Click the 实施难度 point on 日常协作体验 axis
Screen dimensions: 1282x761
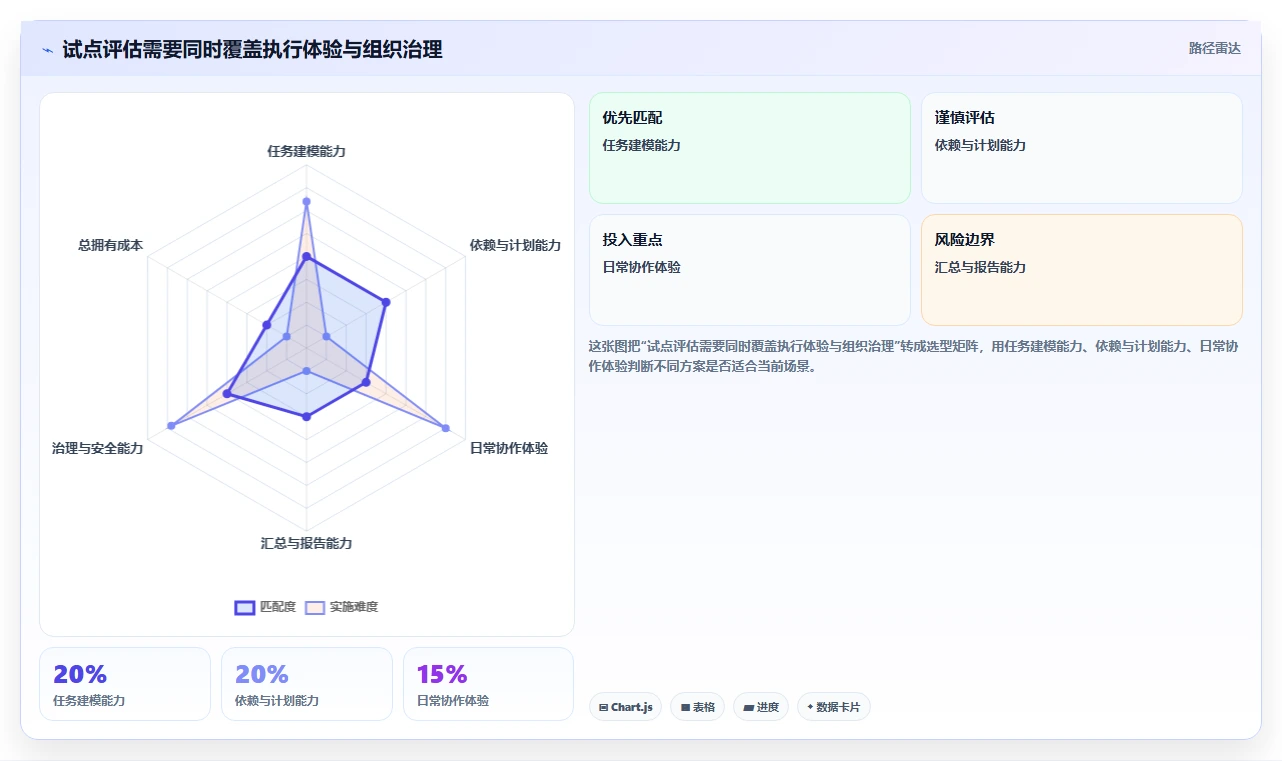coord(445,427)
